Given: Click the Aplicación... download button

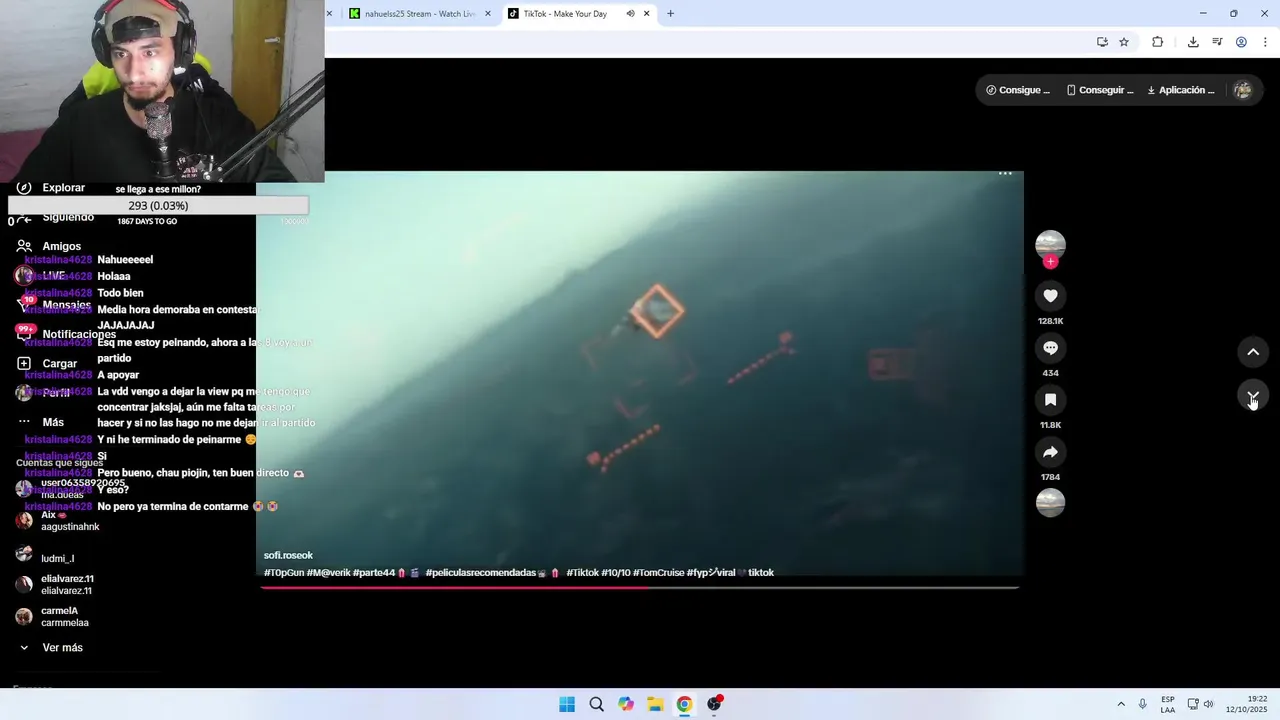Looking at the screenshot, I should 1181,90.
